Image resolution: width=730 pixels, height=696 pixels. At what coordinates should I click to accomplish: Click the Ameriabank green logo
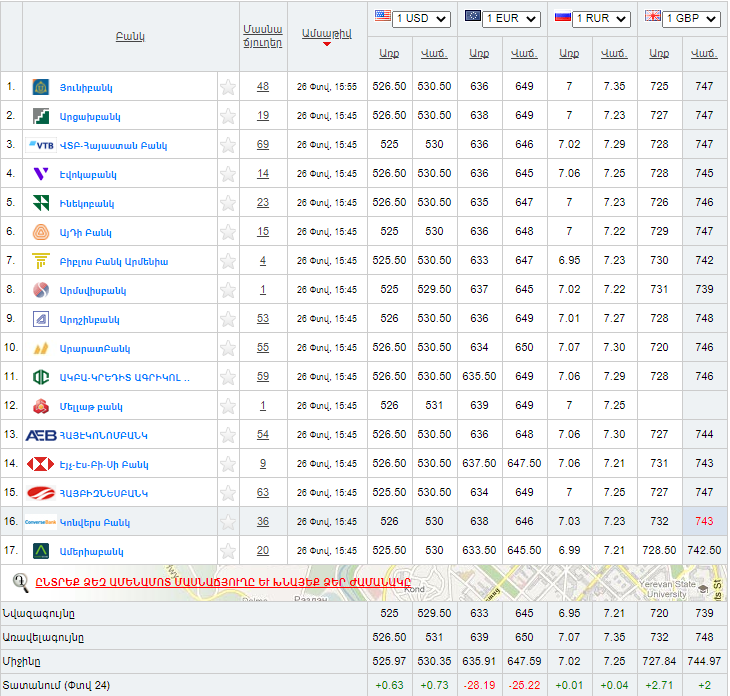pyautogui.click(x=41, y=551)
